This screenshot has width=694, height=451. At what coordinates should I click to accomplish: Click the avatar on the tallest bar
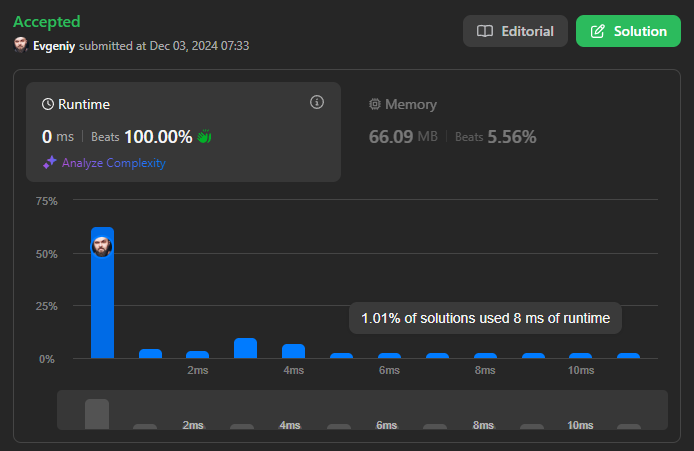[102, 246]
